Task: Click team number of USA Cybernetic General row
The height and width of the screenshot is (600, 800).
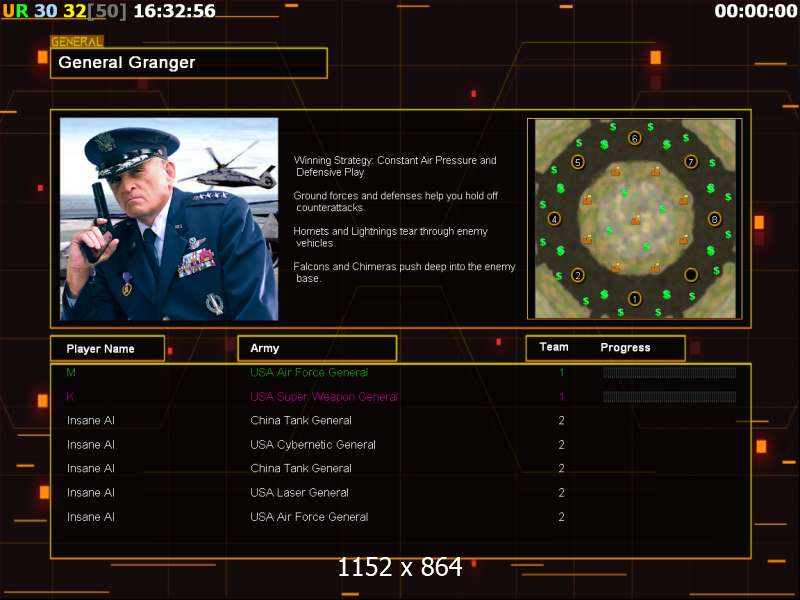Action: pyautogui.click(x=561, y=444)
